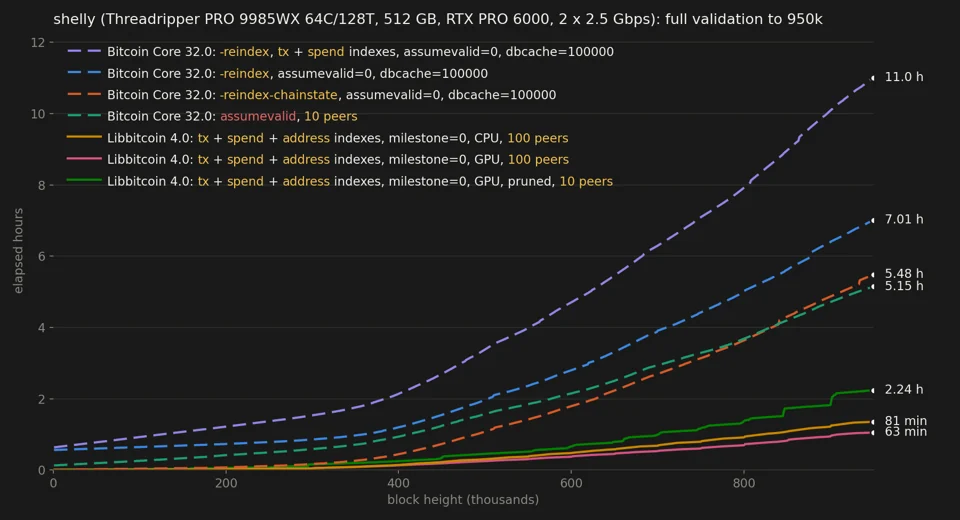This screenshot has width=960, height=520.
Task: Click the end-point marker beside 7.01 h
Action: click(873, 220)
